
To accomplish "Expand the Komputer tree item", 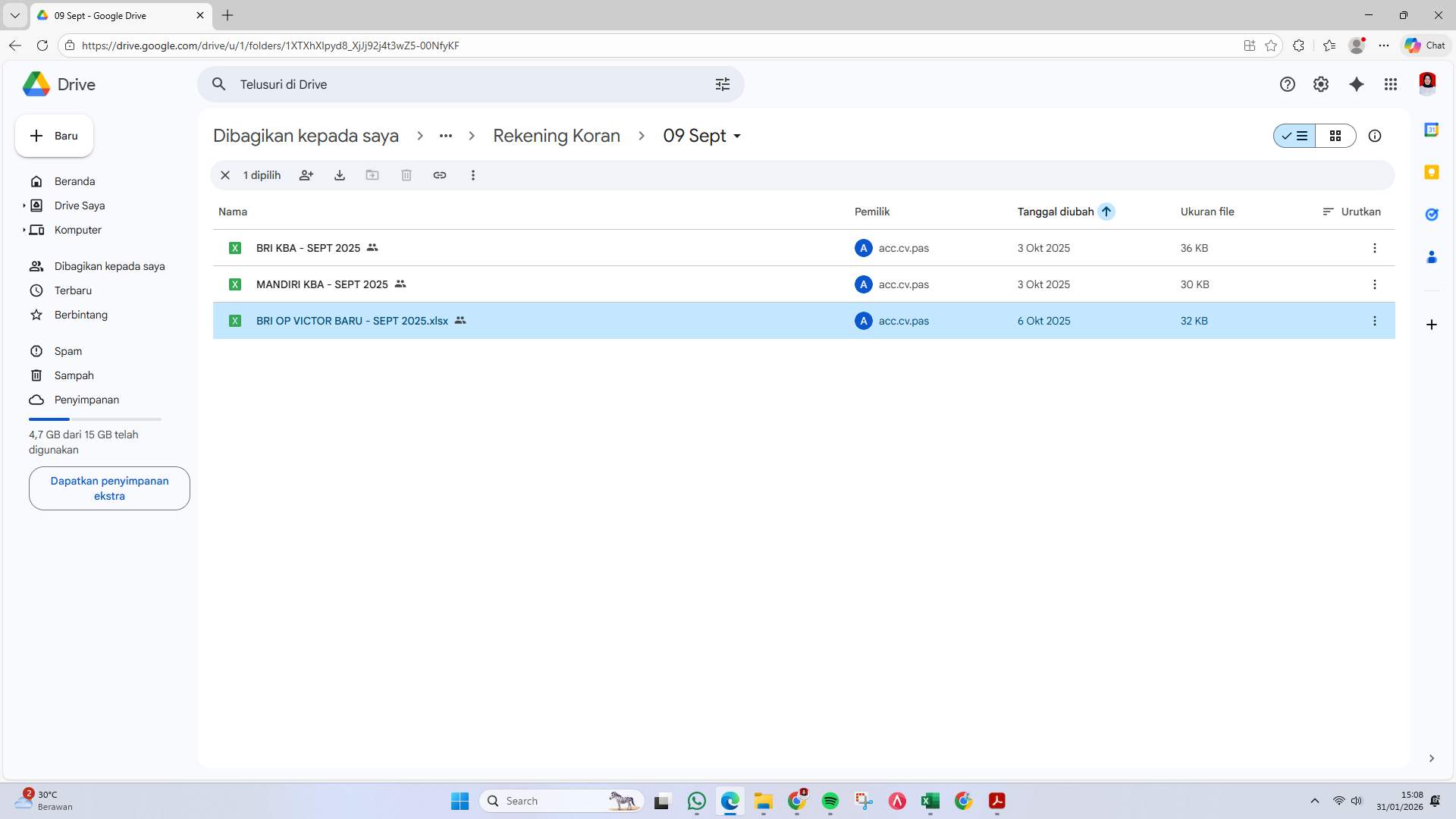I will (x=24, y=230).
